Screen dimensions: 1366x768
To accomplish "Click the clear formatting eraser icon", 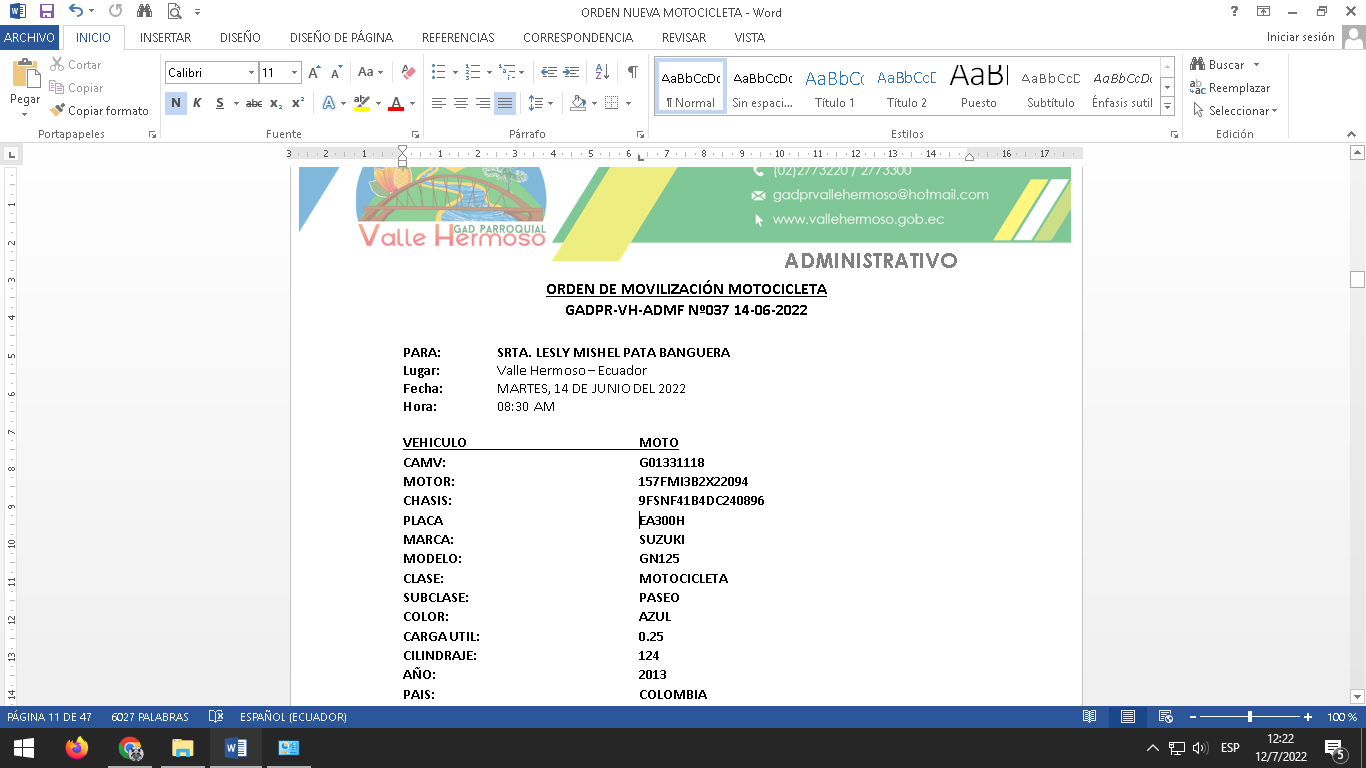I will coord(408,72).
